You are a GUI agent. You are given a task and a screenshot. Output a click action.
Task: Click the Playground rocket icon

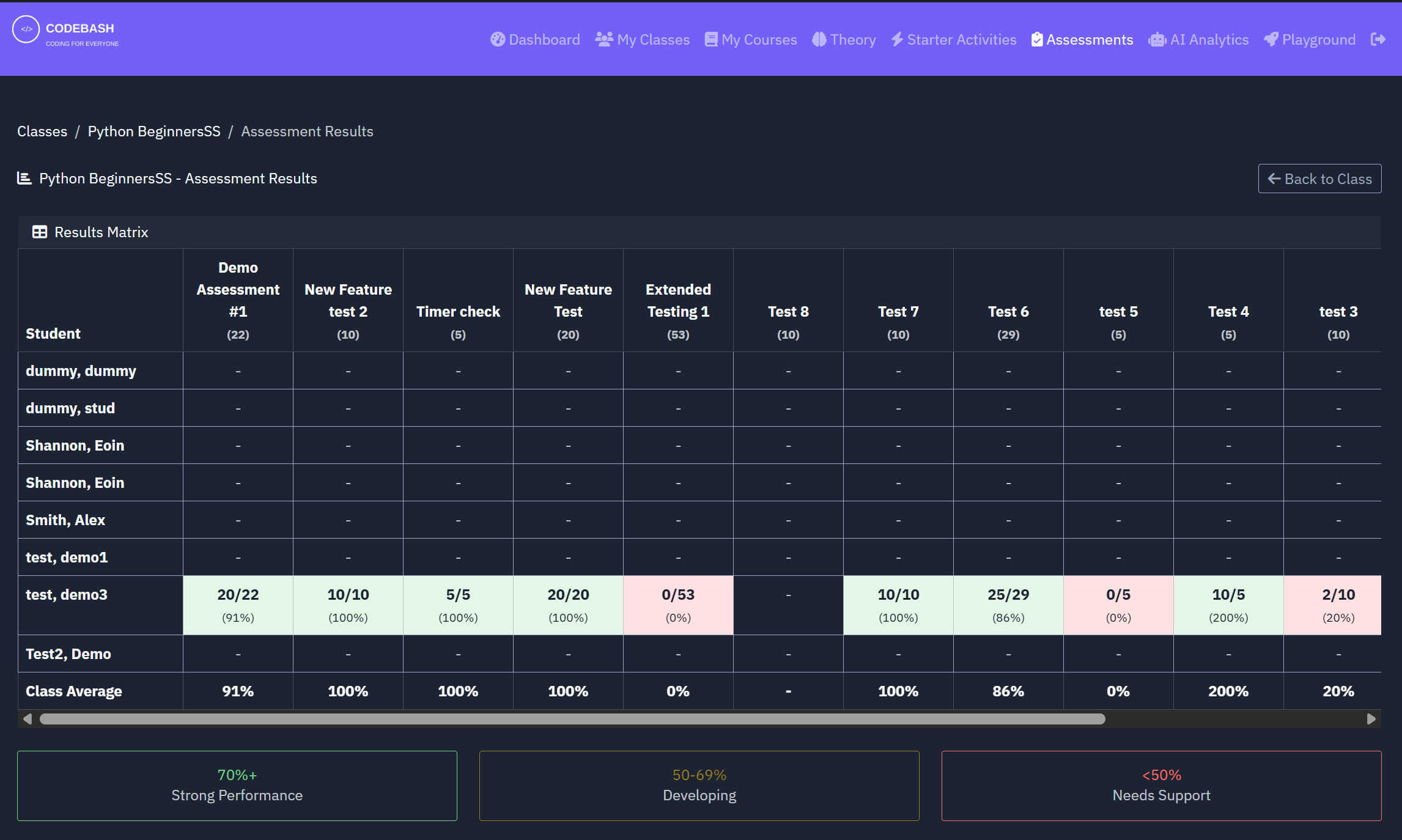tap(1271, 40)
